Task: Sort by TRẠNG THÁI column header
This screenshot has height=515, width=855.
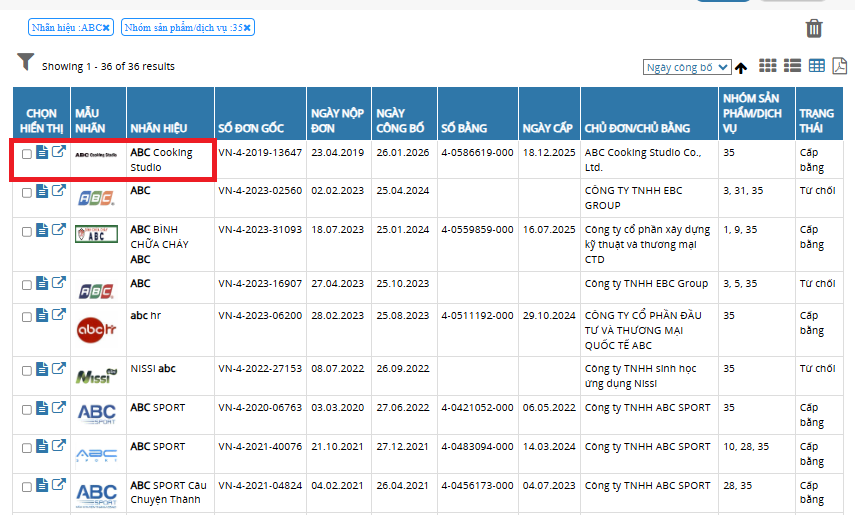Action: tap(817, 121)
